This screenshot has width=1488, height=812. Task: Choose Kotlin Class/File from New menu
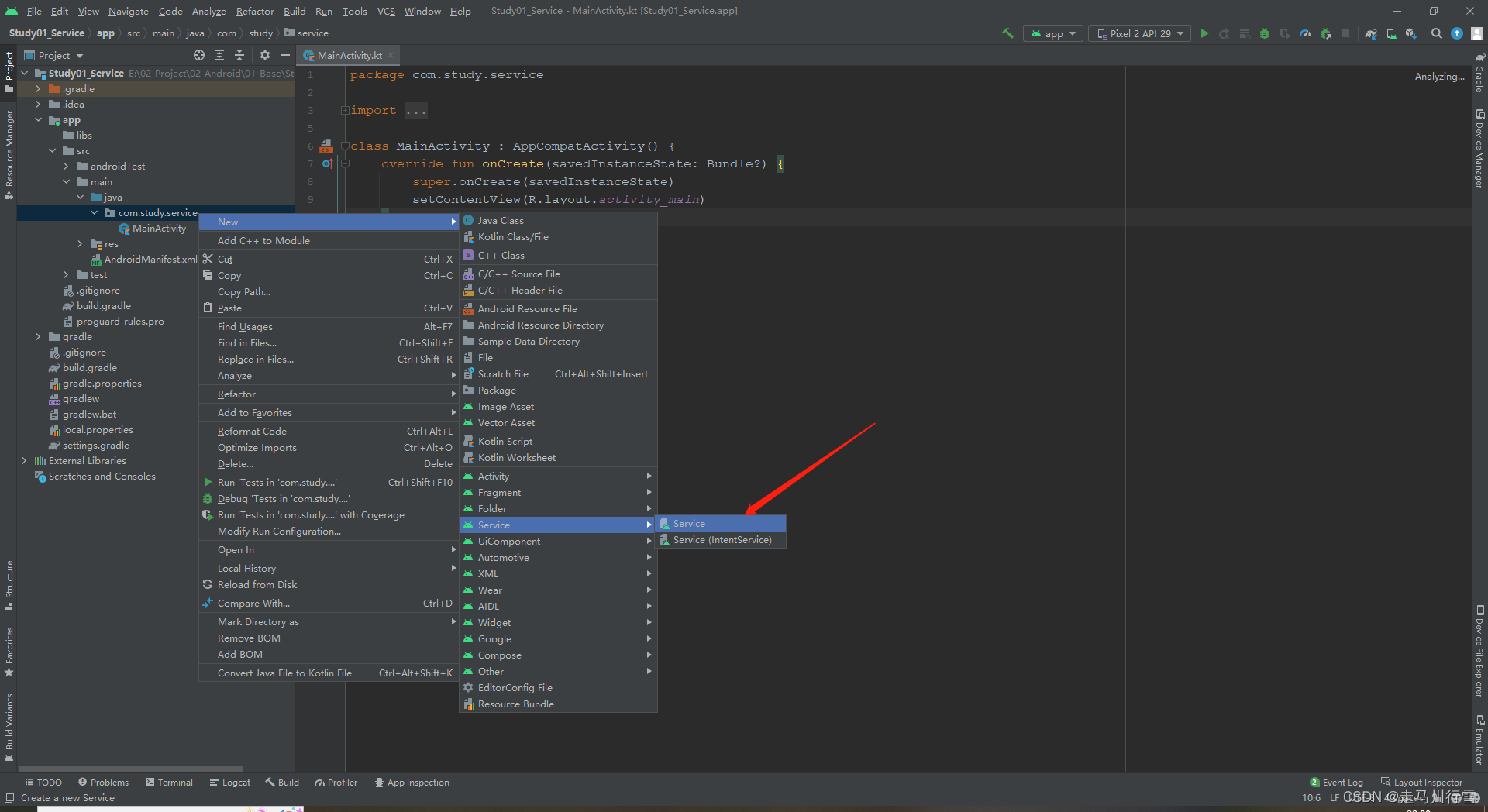(x=512, y=237)
